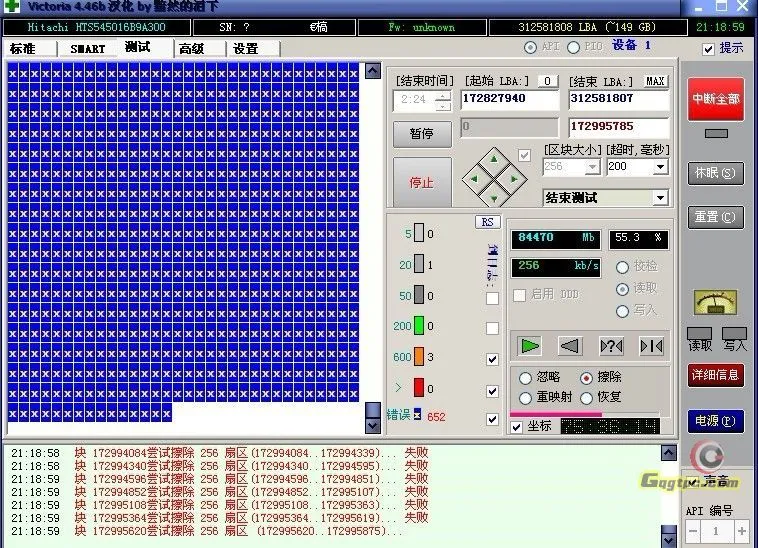Viewport: 758px width, 548px height.
Task: Open the 结束测试 end action dropdown
Action: tap(660, 198)
